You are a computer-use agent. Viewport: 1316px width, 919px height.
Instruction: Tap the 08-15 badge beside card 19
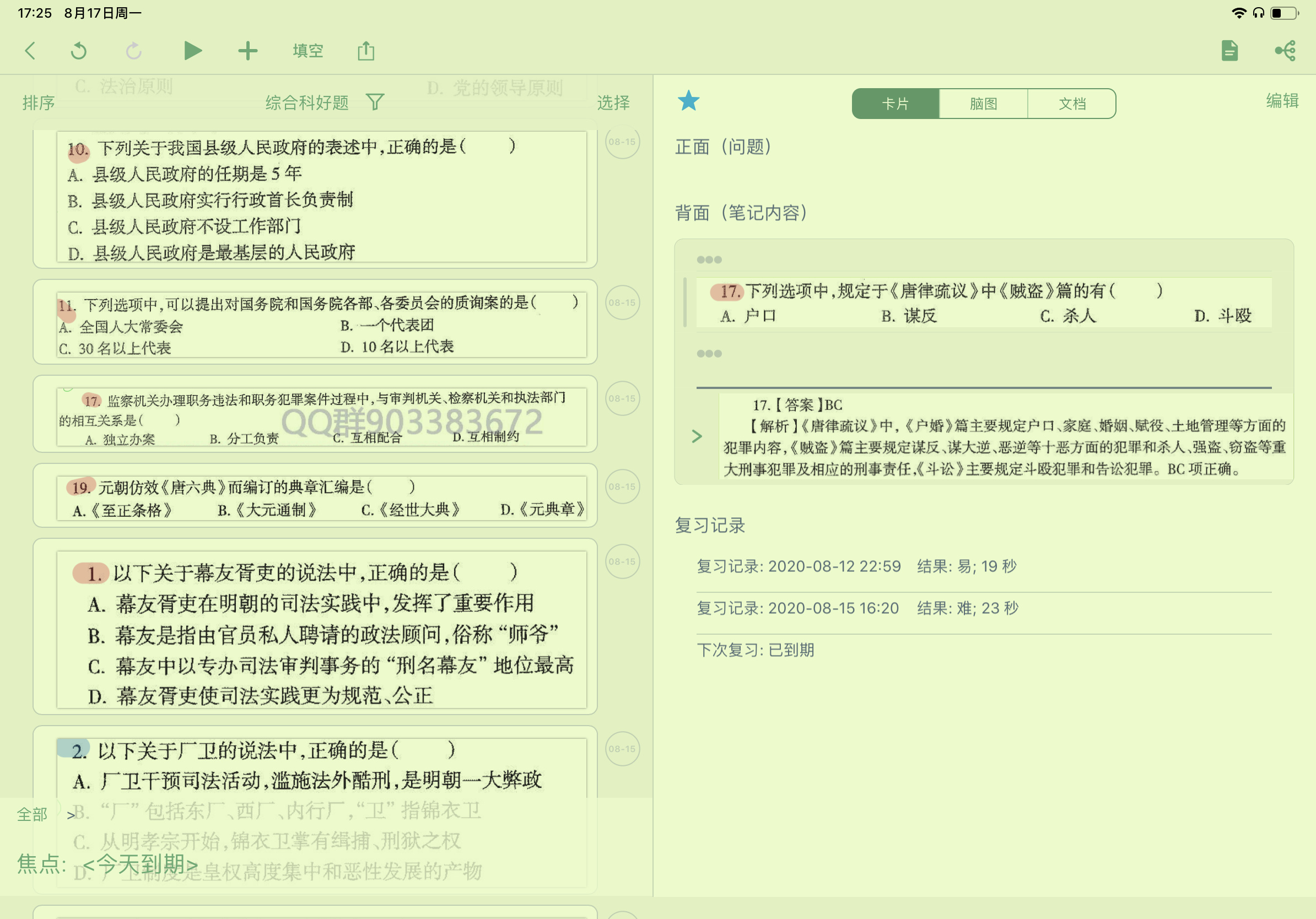622,486
